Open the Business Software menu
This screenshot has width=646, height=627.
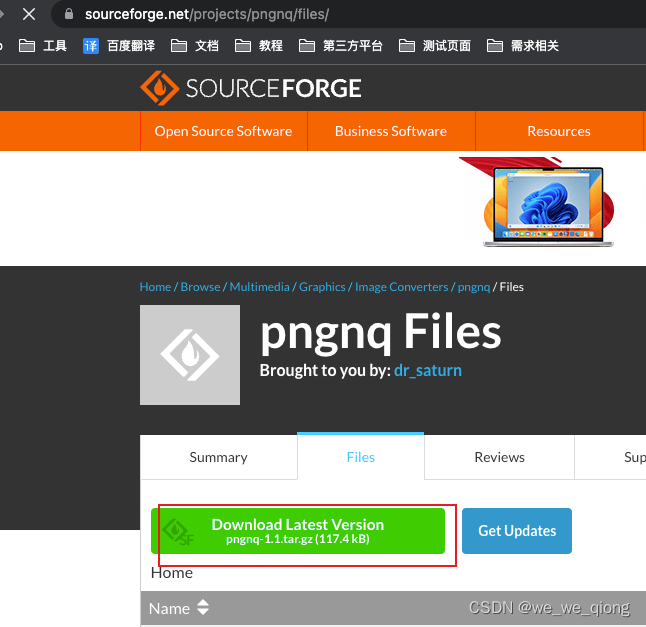point(391,131)
